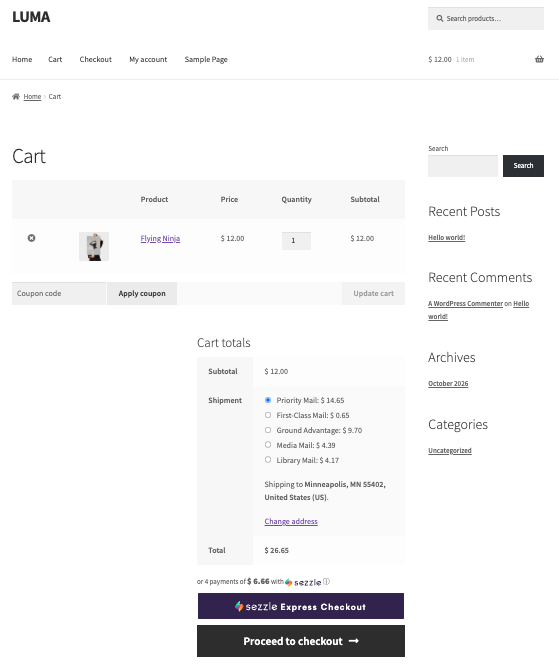Click the LUMA site title
The height and width of the screenshot is (669, 559).
pos(31,17)
